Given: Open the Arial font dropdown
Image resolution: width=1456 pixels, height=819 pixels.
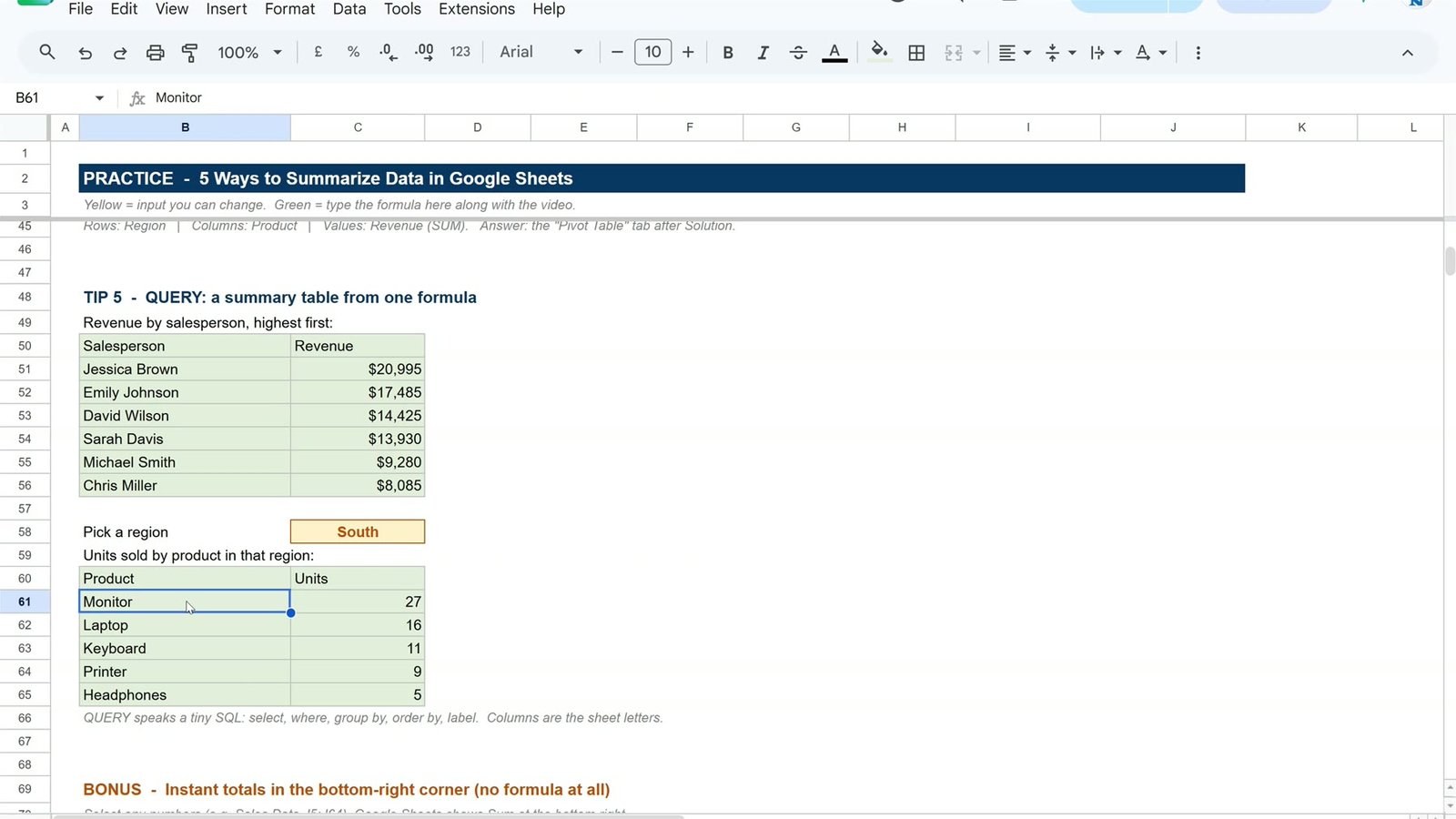Looking at the screenshot, I should pos(541,52).
